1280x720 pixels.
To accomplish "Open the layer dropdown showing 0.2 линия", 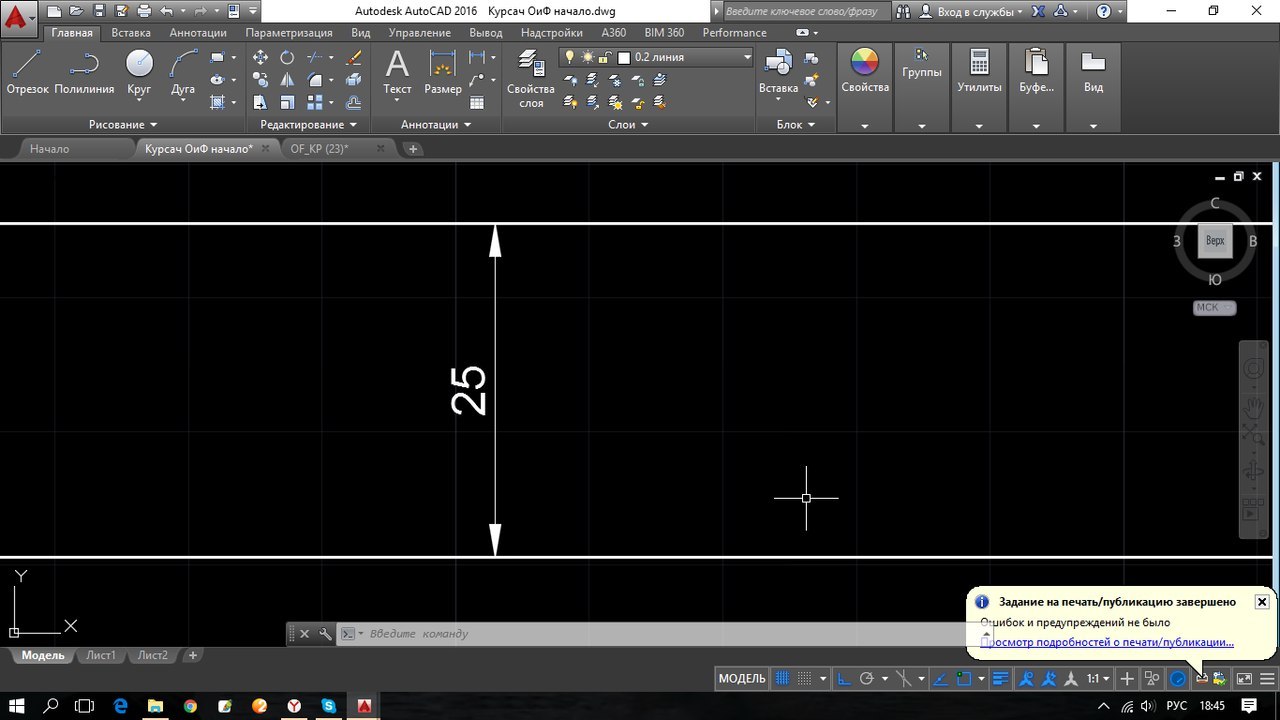I will [655, 57].
